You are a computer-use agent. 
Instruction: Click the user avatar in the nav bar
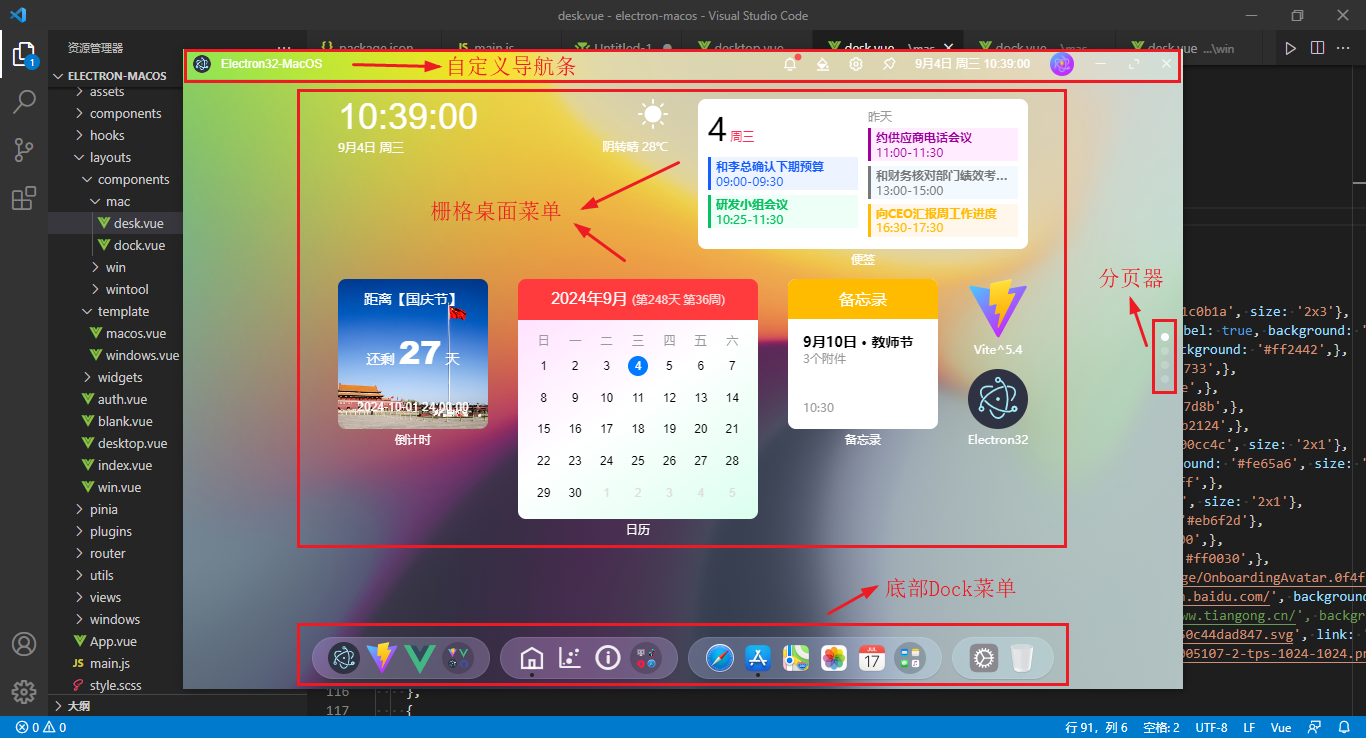(1062, 64)
